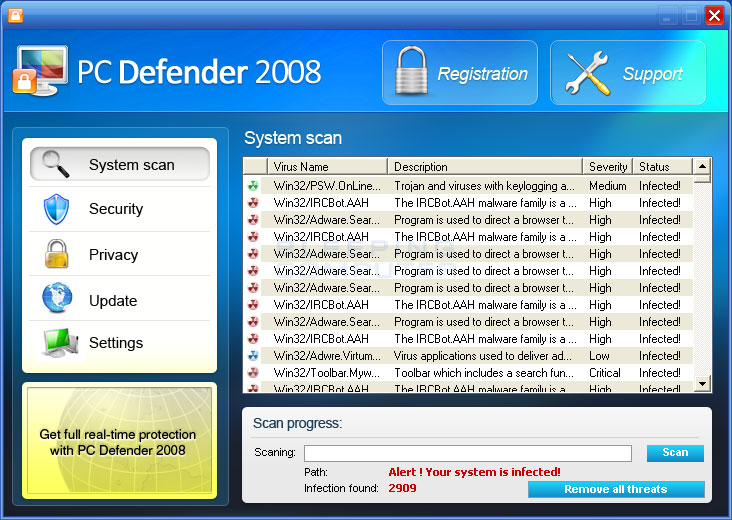This screenshot has width=732, height=520.
Task: Click the scan list scroll down arrow
Action: (x=702, y=384)
